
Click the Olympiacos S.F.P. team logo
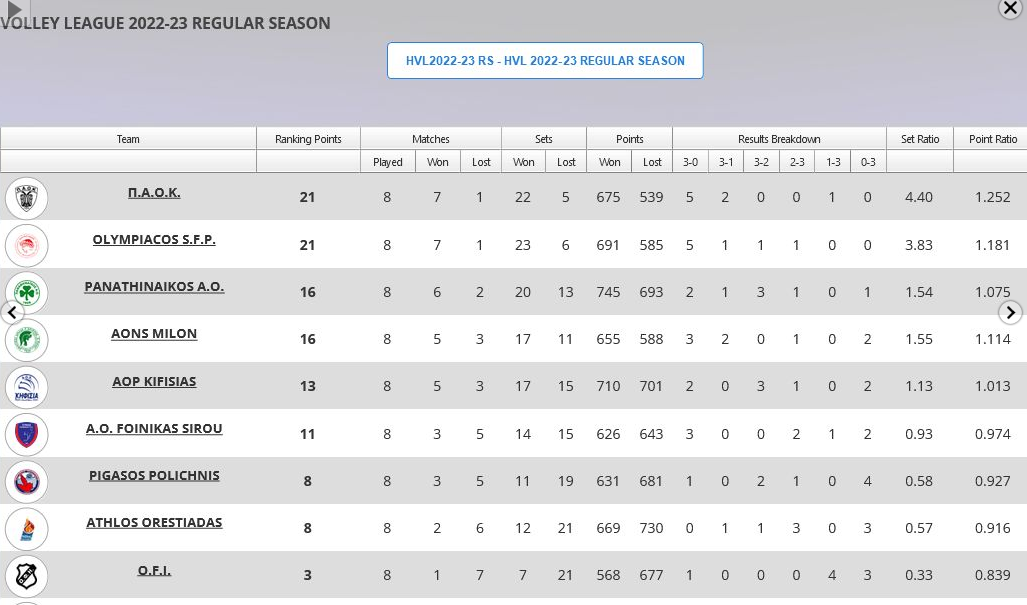(x=26, y=245)
